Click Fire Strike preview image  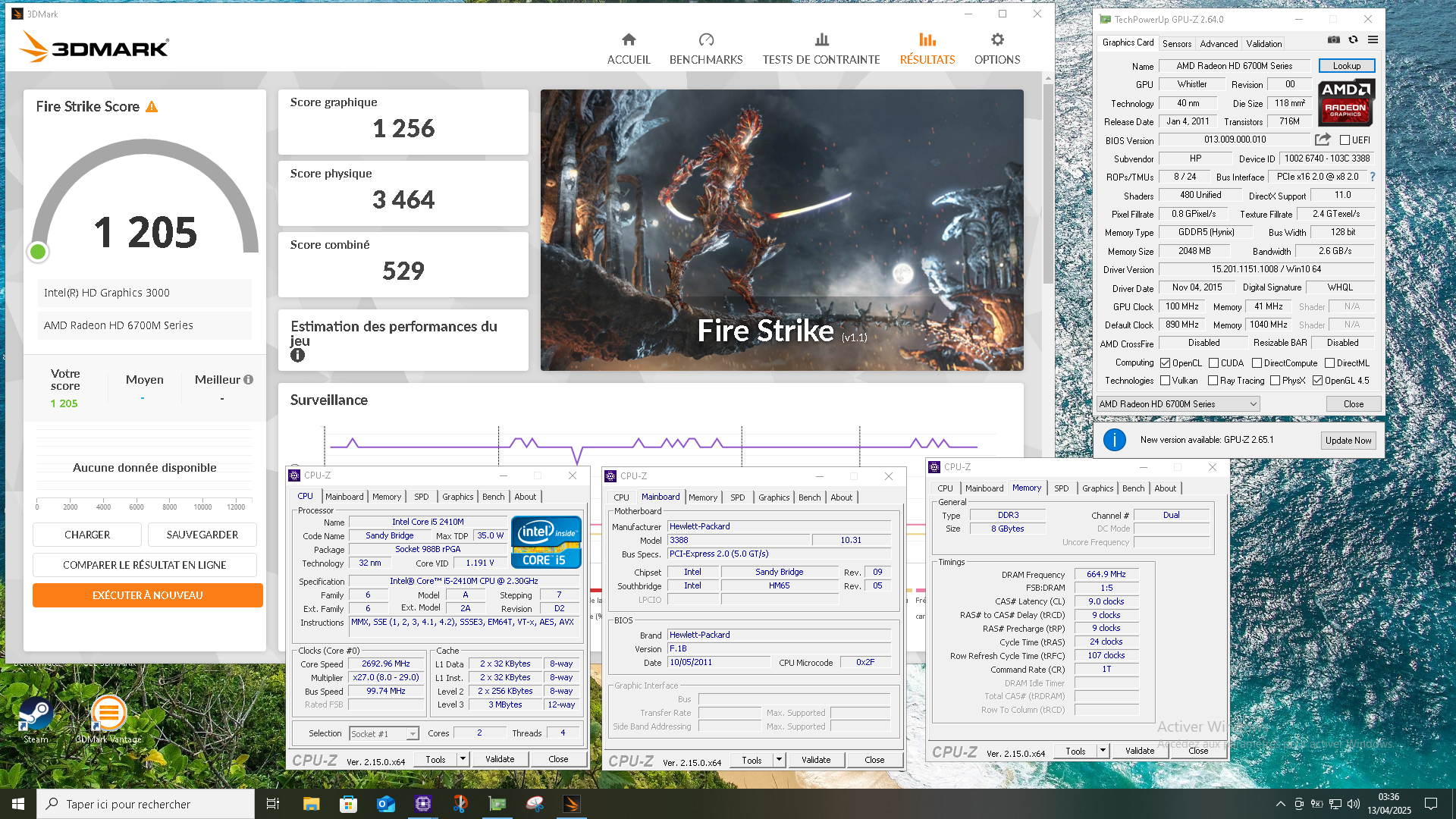click(782, 231)
